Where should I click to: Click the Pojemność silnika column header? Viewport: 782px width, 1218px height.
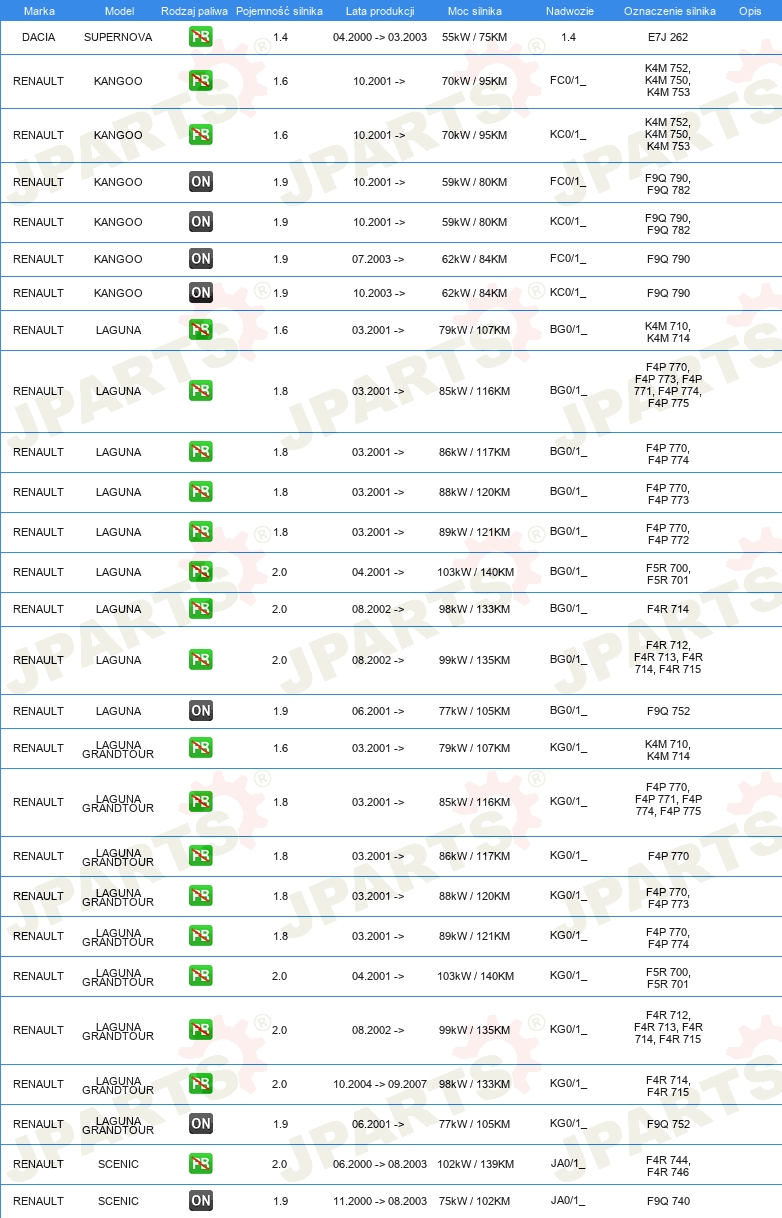[279, 10]
